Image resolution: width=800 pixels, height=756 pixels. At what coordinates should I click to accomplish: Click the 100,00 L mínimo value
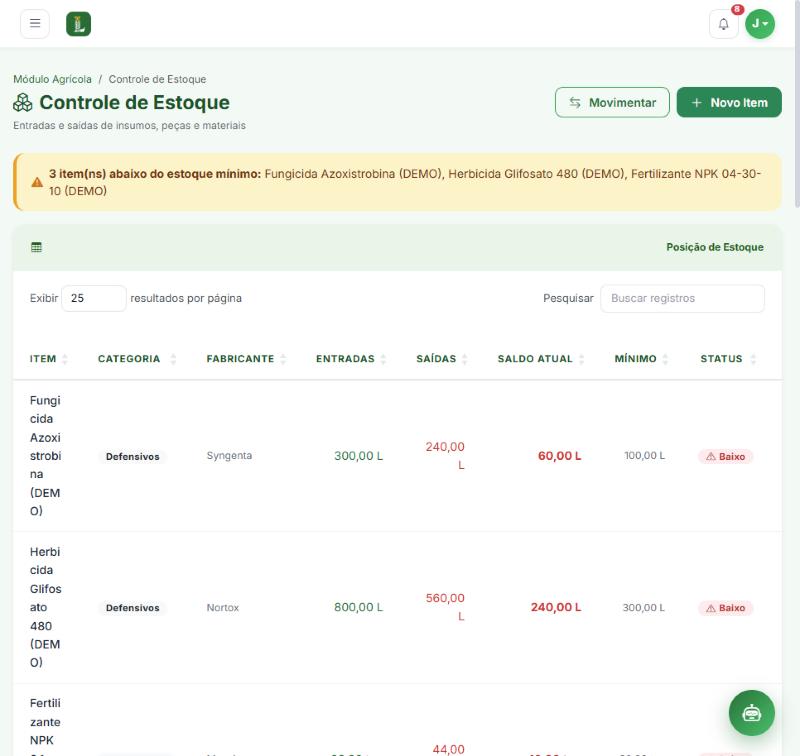[644, 456]
